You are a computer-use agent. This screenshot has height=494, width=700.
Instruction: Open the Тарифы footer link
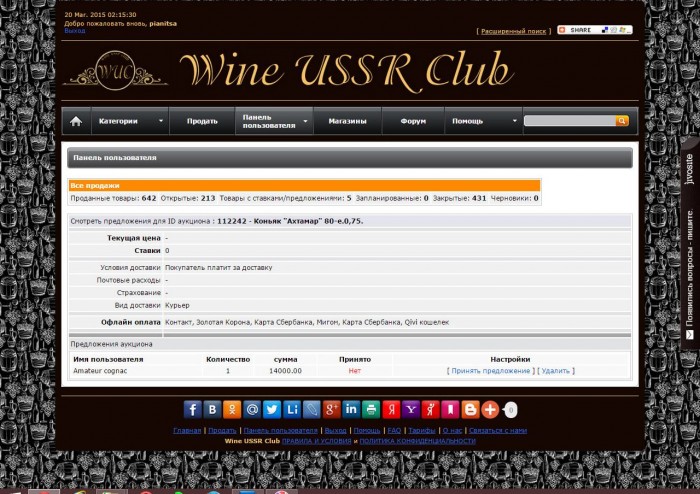click(x=422, y=430)
